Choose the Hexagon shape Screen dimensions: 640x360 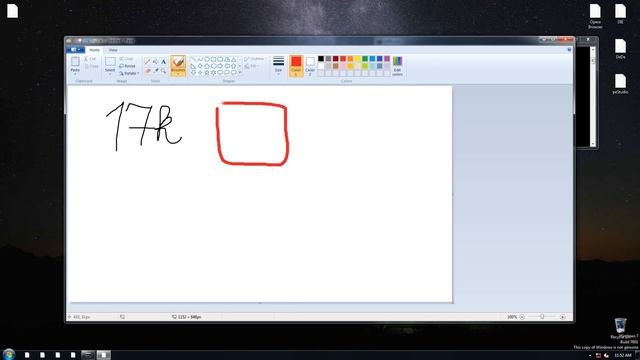pos(213,66)
